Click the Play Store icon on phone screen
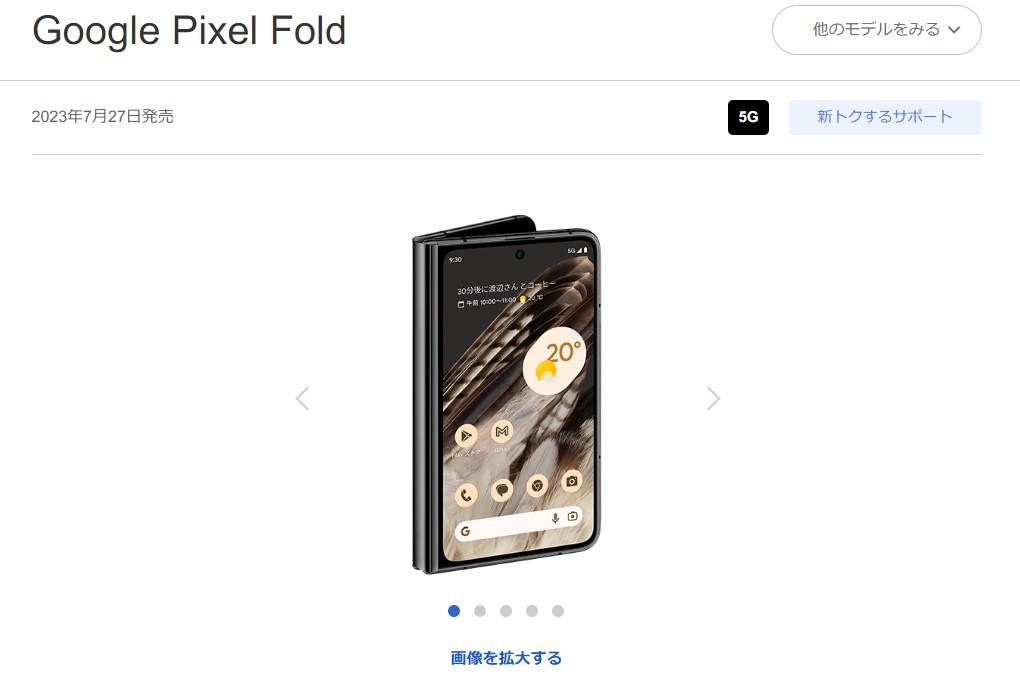The image size is (1020, 681). (466, 436)
